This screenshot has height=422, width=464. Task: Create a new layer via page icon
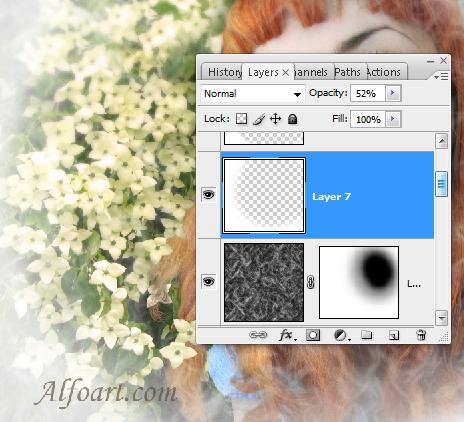(394, 335)
